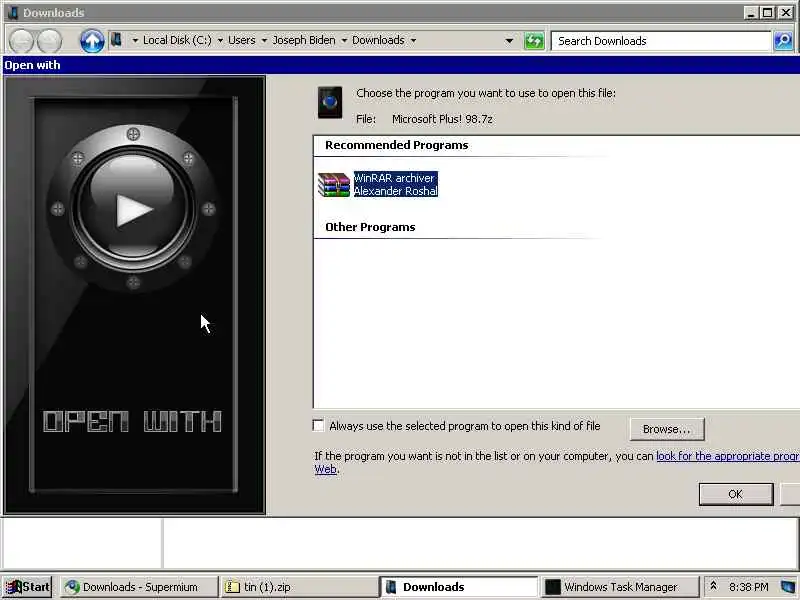Click the Up folder arrow button

tap(92, 41)
